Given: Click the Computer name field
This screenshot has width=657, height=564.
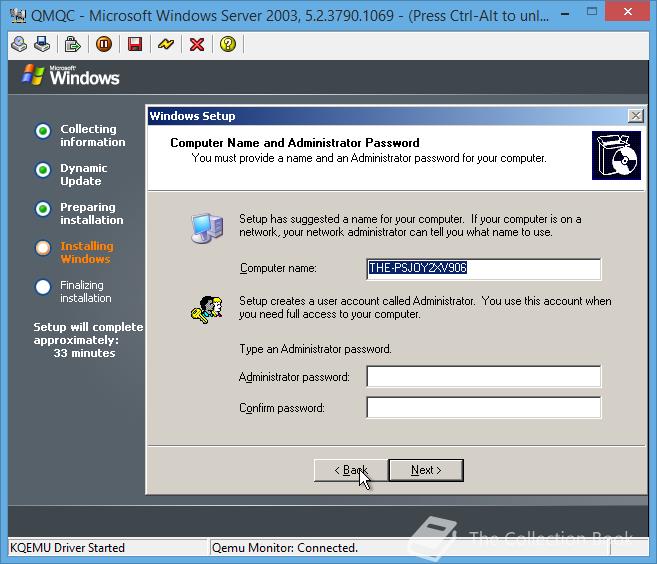Looking at the screenshot, I should 484,269.
